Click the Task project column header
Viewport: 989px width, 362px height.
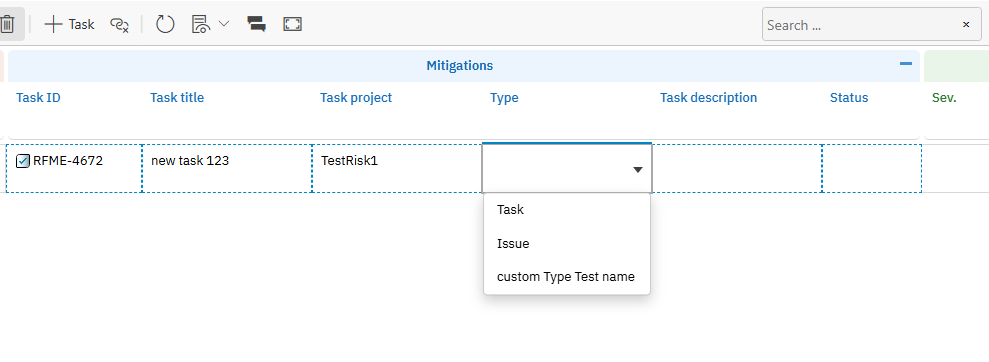(356, 98)
